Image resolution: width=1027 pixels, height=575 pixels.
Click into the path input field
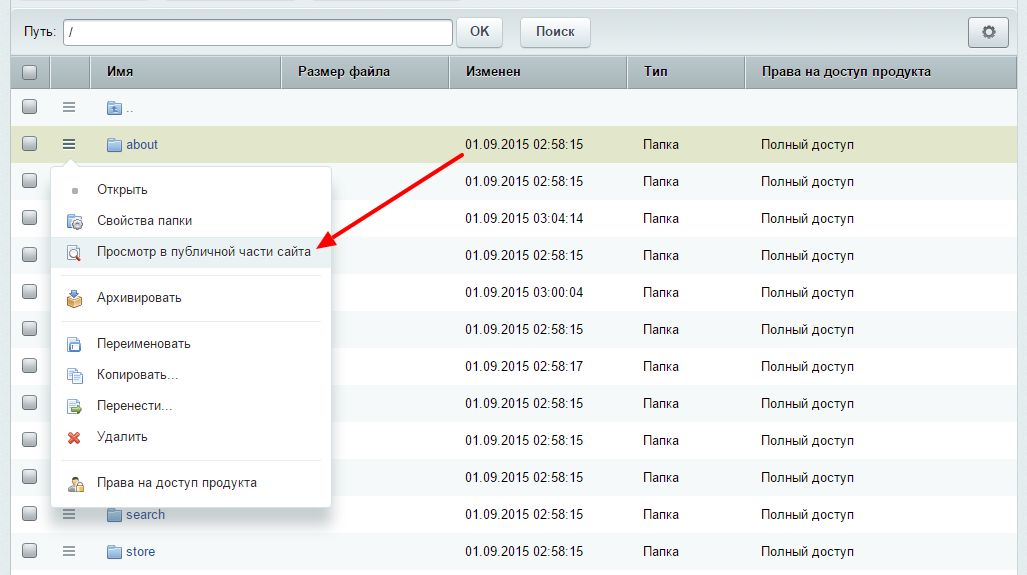(257, 32)
